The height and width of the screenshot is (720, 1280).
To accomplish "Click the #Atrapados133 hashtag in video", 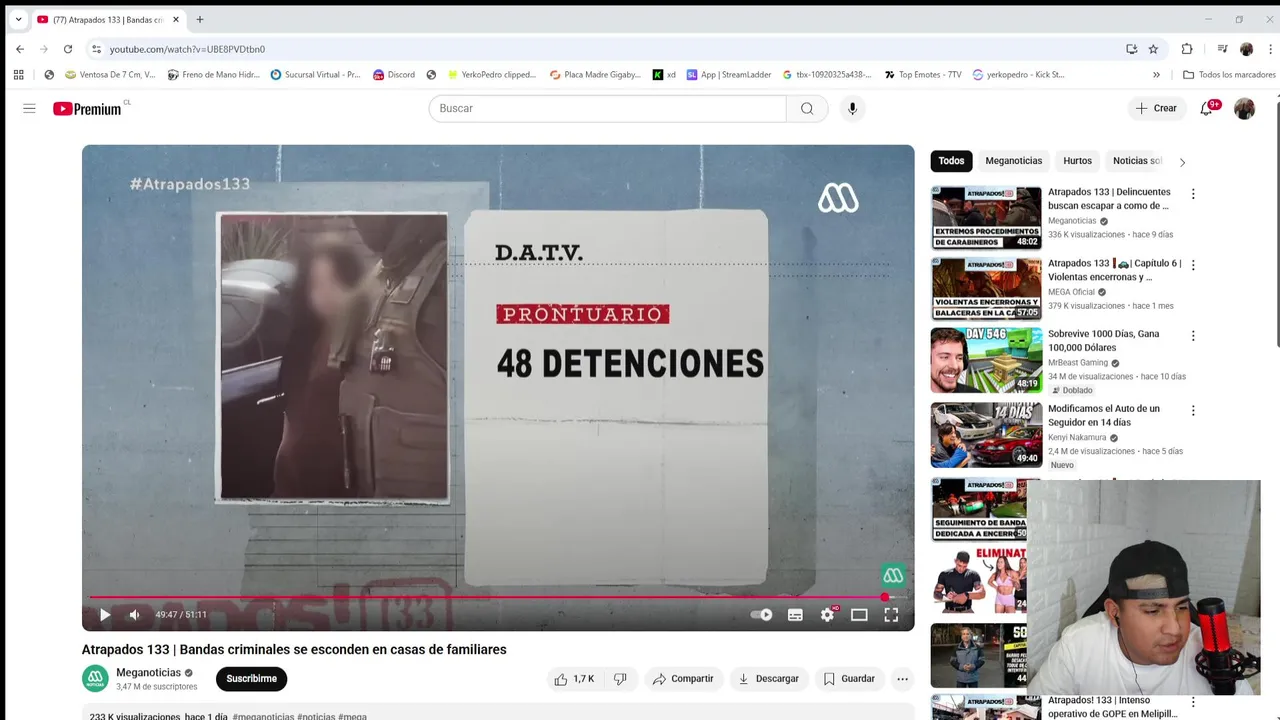I will [190, 184].
